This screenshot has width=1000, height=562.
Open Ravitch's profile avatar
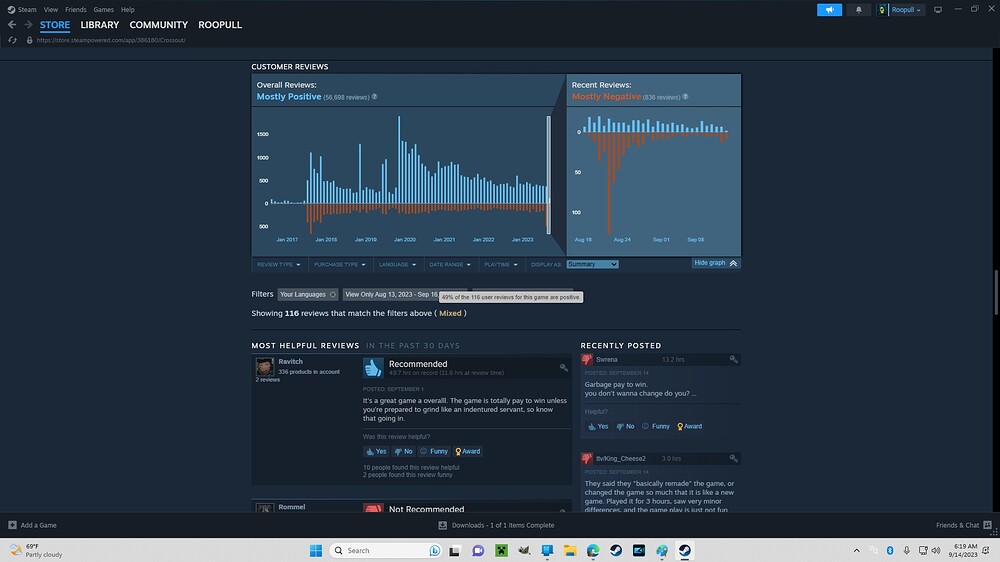265,367
